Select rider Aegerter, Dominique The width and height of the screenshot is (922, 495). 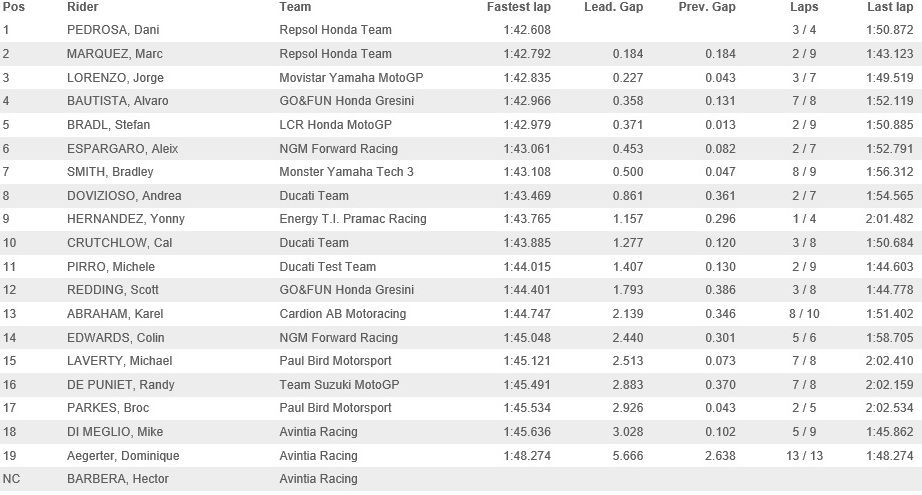[x=123, y=456]
